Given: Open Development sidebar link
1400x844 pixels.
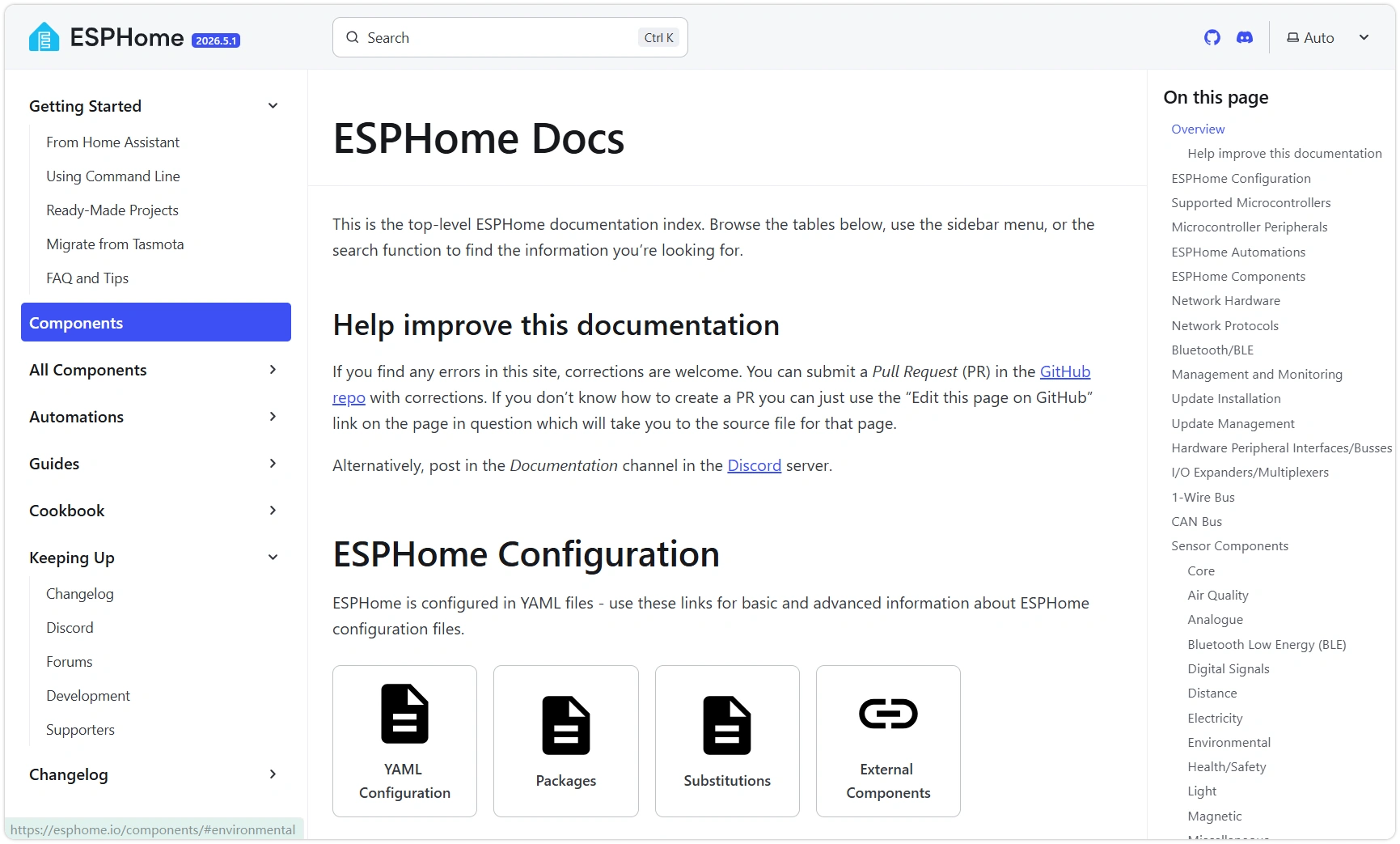Looking at the screenshot, I should pos(88,696).
